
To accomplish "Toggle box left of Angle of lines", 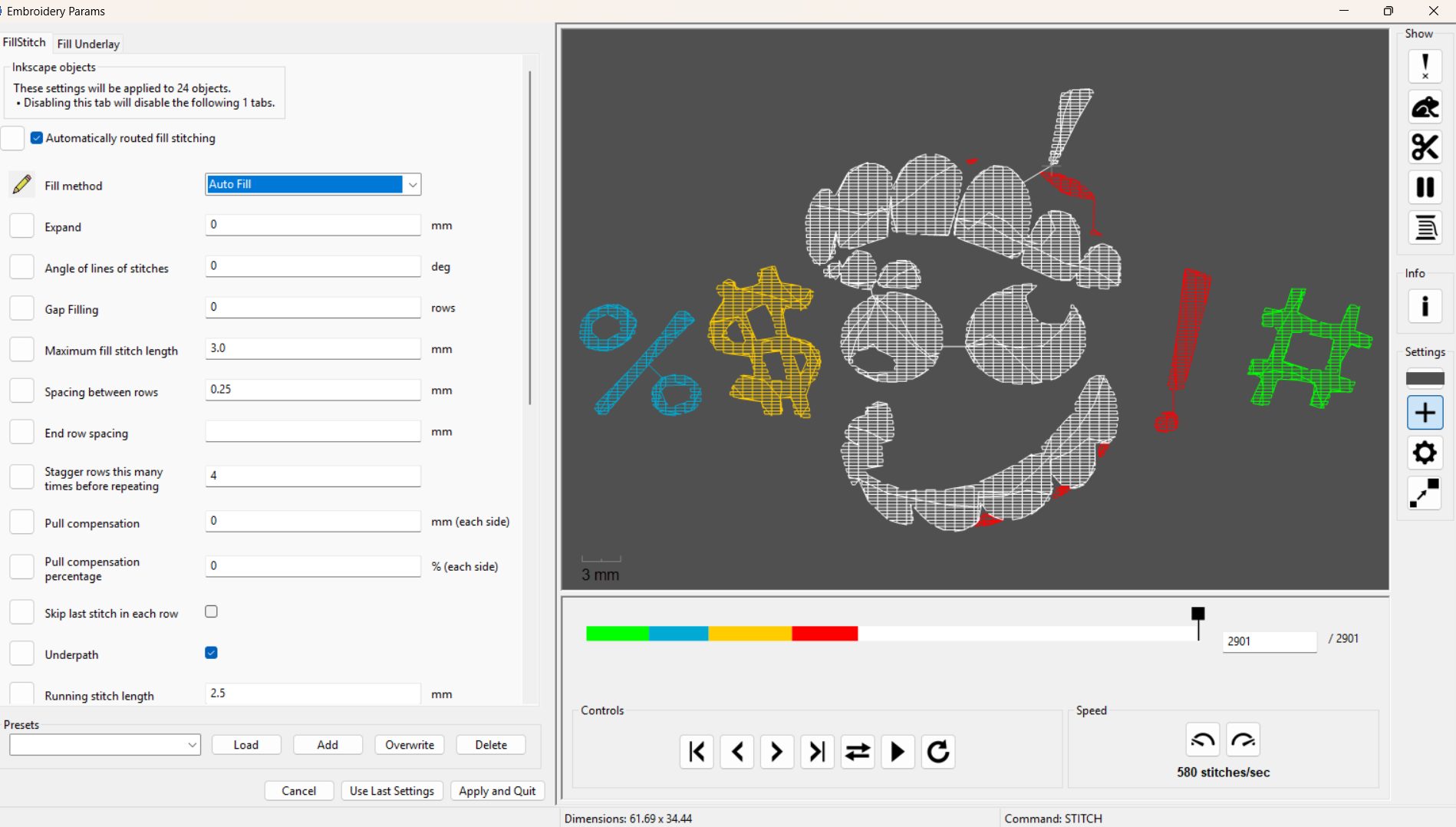I will point(22,268).
